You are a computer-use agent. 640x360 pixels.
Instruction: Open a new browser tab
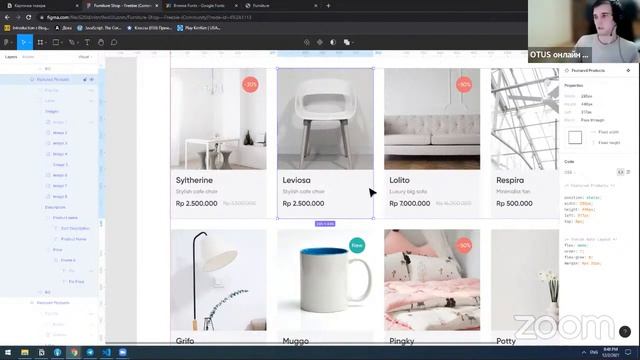pyautogui.click(x=328, y=6)
